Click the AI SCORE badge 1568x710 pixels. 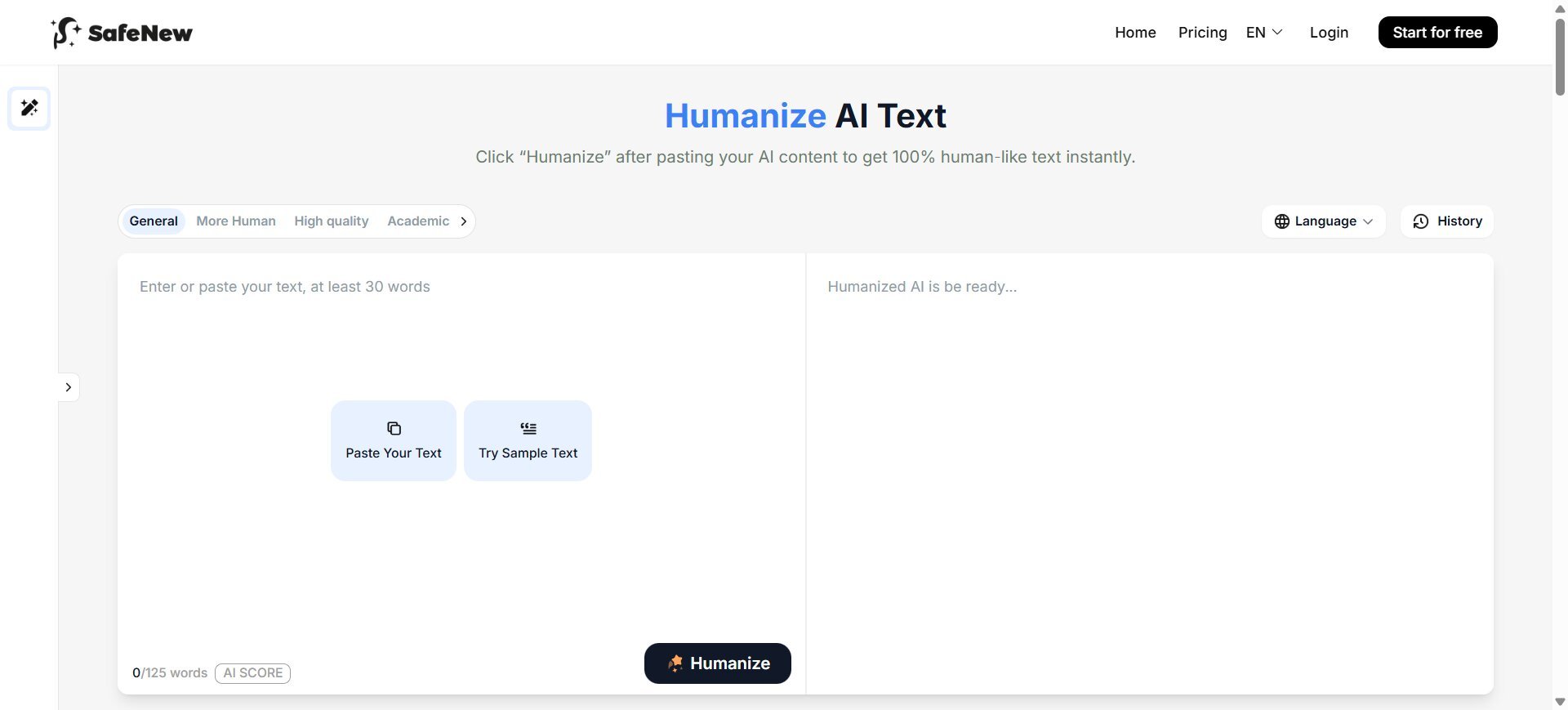(x=253, y=673)
